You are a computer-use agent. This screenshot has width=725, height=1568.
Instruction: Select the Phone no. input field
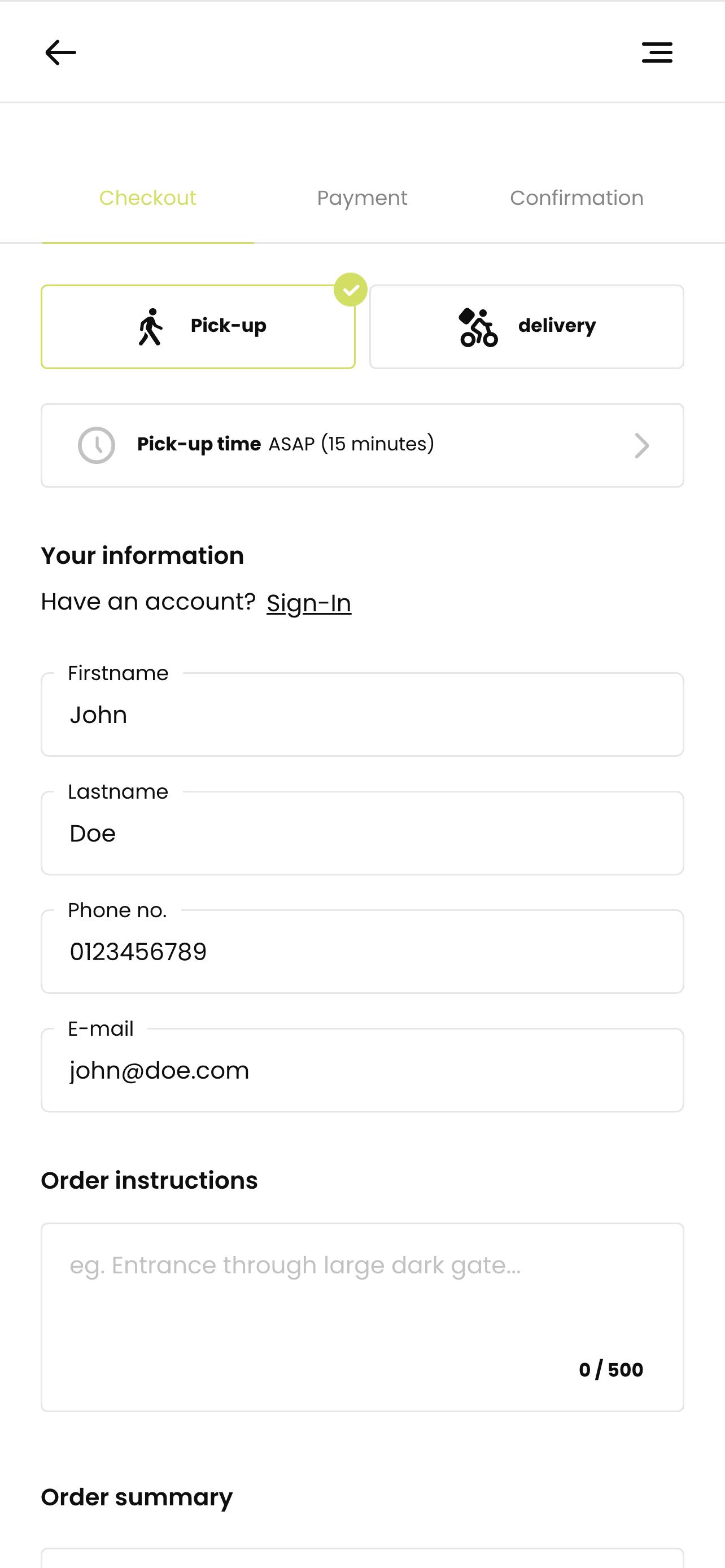point(362,952)
